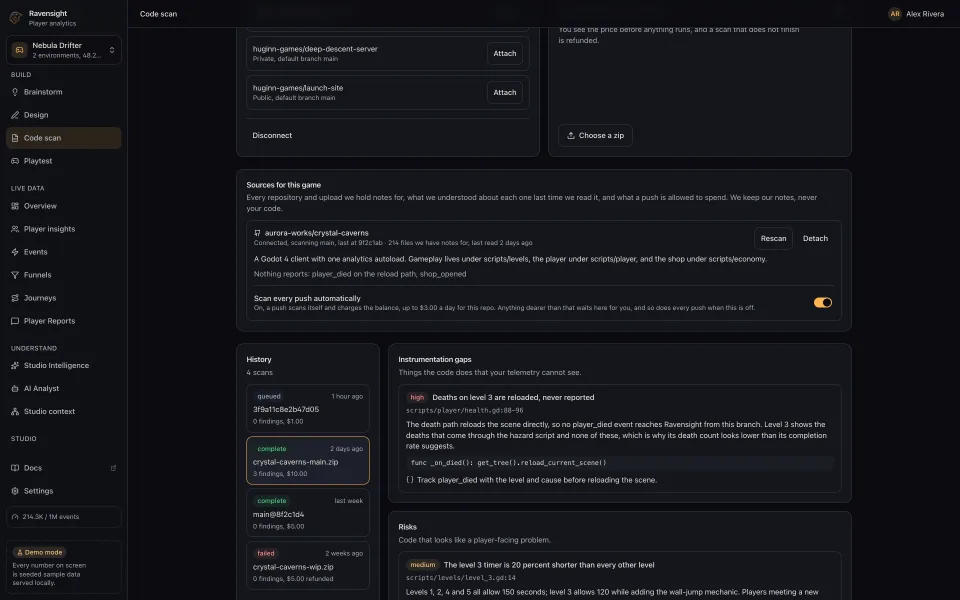Click the Choose a zip button

coord(595,135)
